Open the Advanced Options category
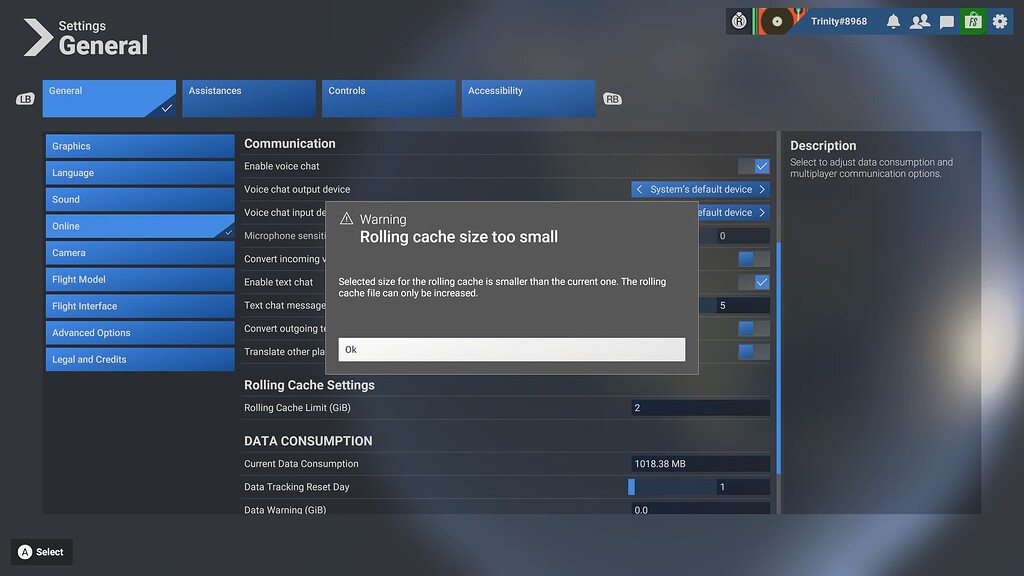 click(140, 332)
